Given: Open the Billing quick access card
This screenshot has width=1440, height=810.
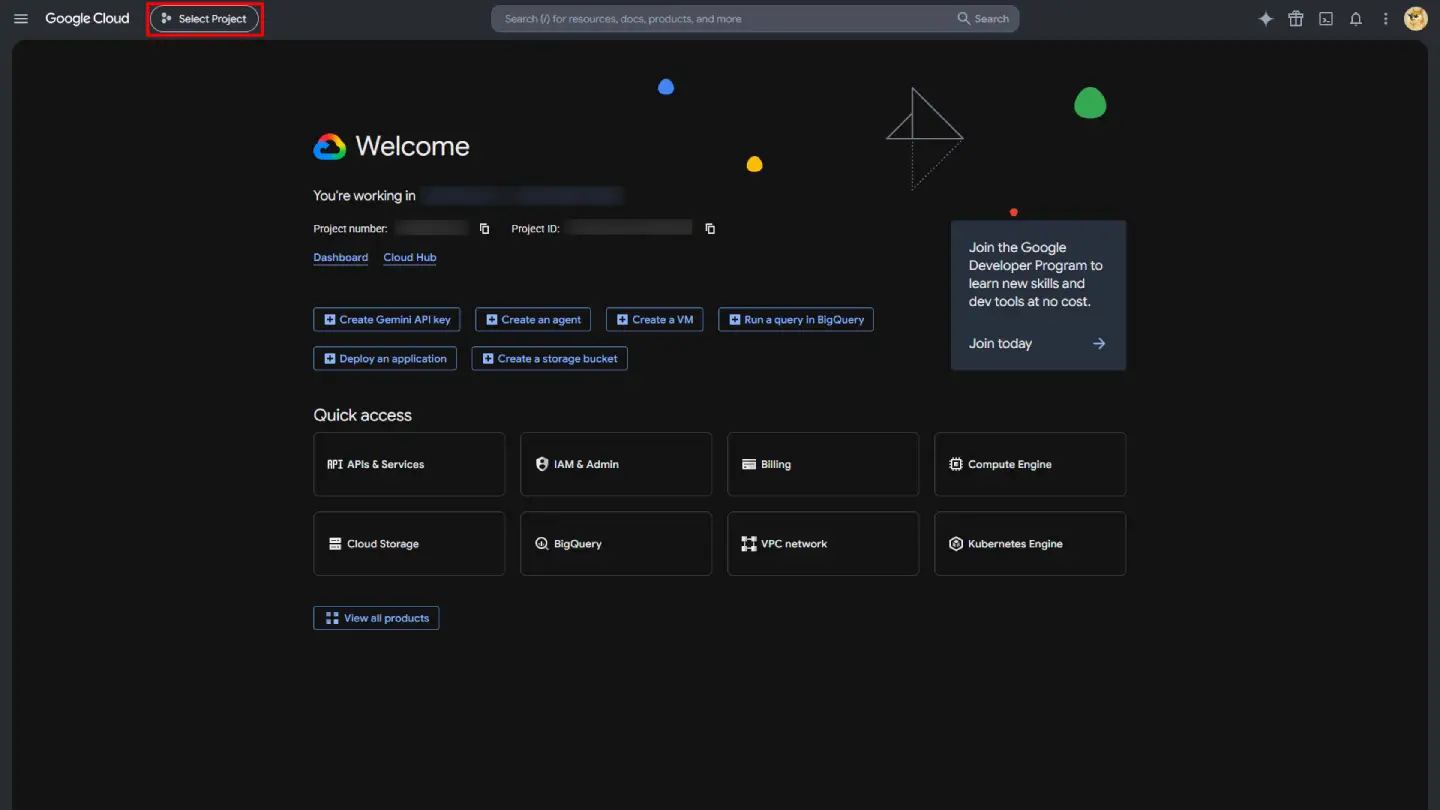Looking at the screenshot, I should tap(823, 464).
